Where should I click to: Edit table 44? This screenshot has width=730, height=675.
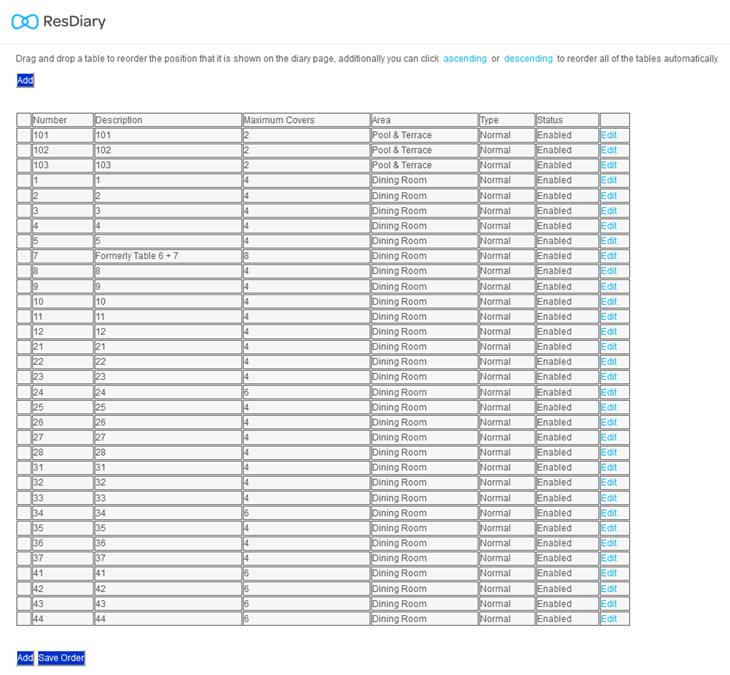[608, 619]
